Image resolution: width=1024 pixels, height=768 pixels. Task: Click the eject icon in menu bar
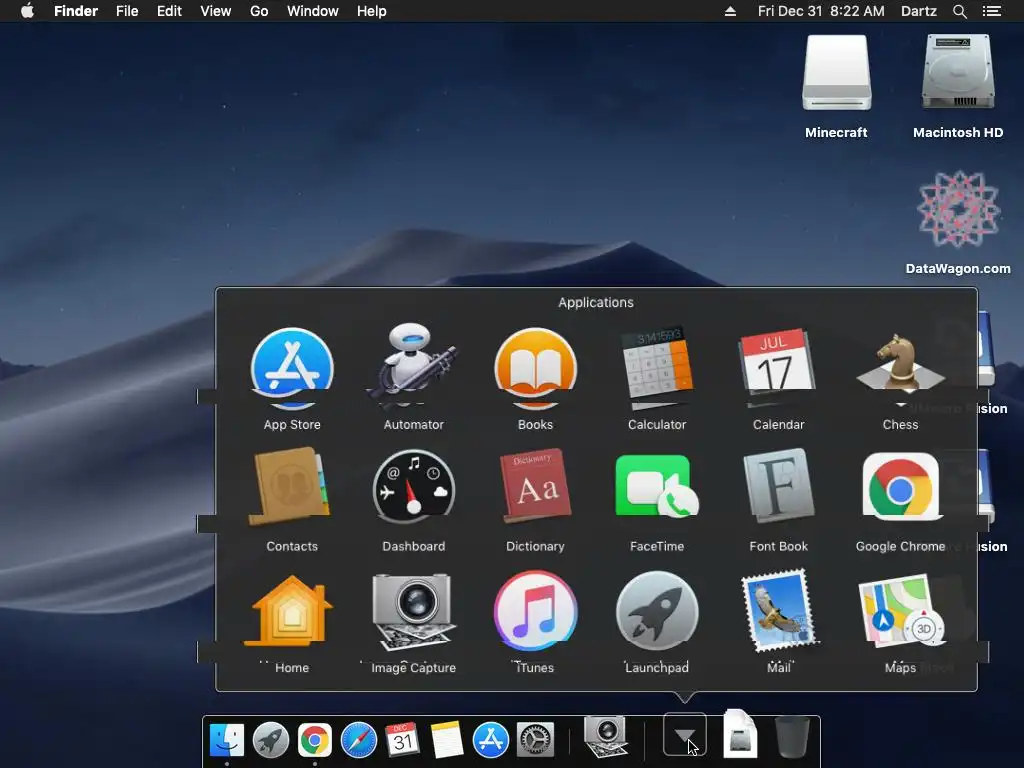tap(730, 11)
